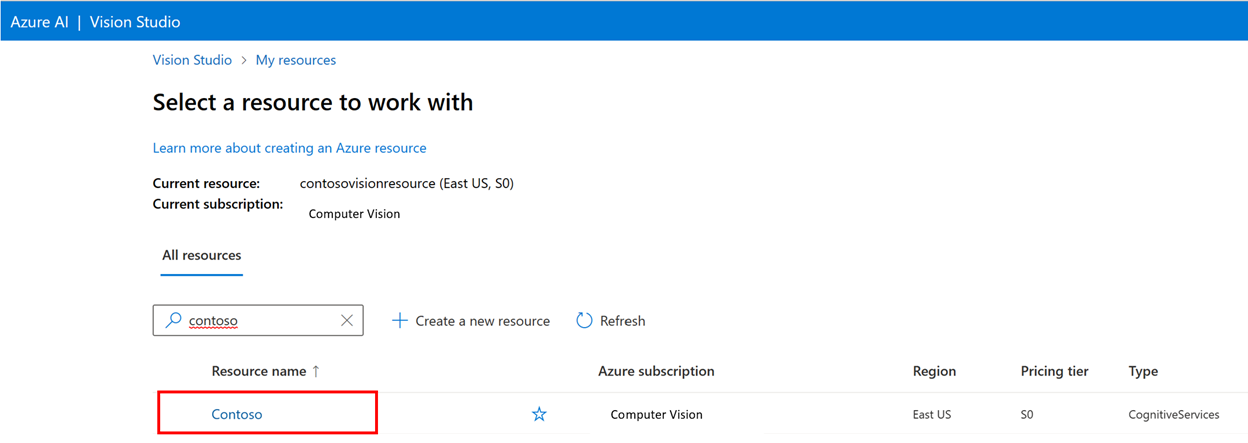Click Azure AI header title

point(39,21)
